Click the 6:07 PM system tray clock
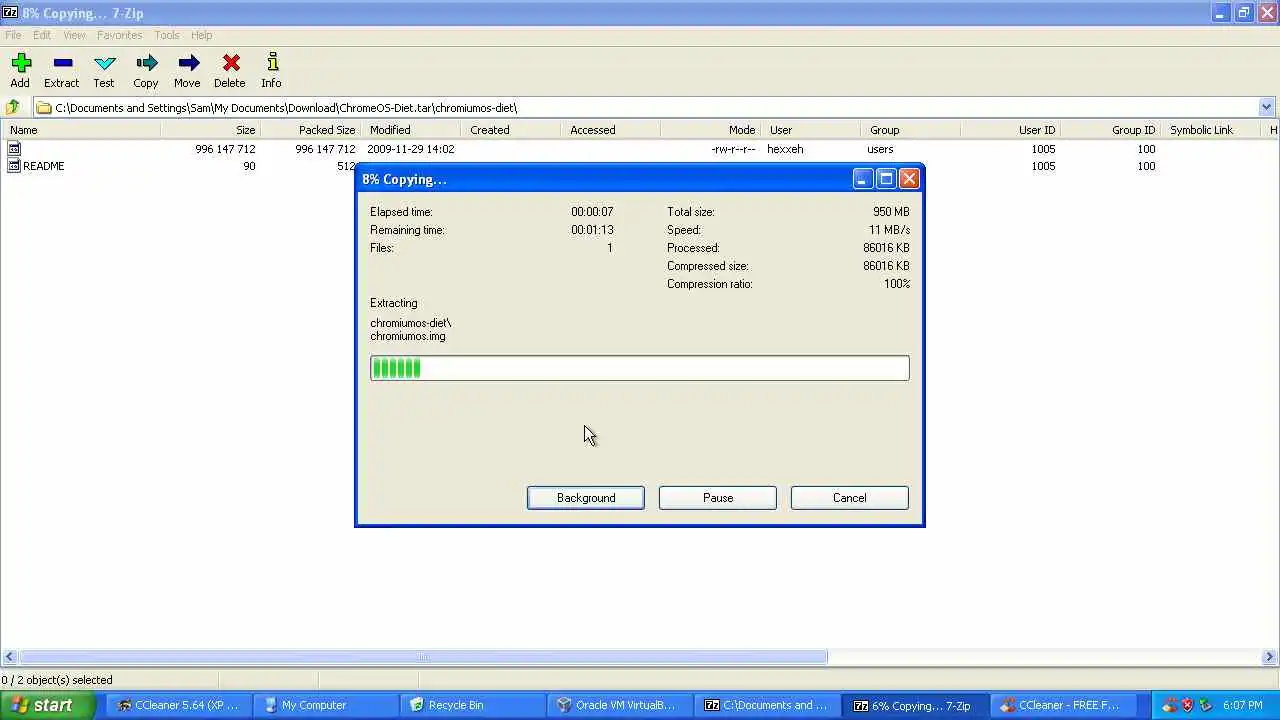The height and width of the screenshot is (720, 1280). 1243,705
